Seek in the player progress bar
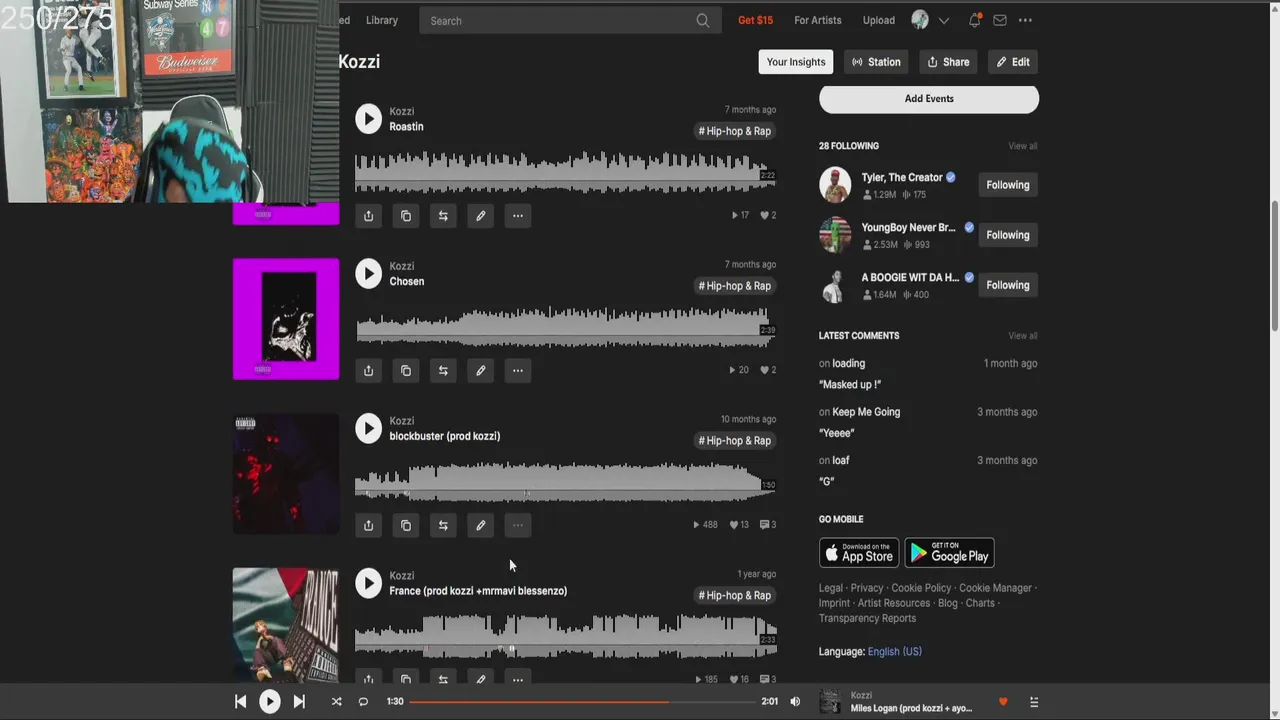 582,702
